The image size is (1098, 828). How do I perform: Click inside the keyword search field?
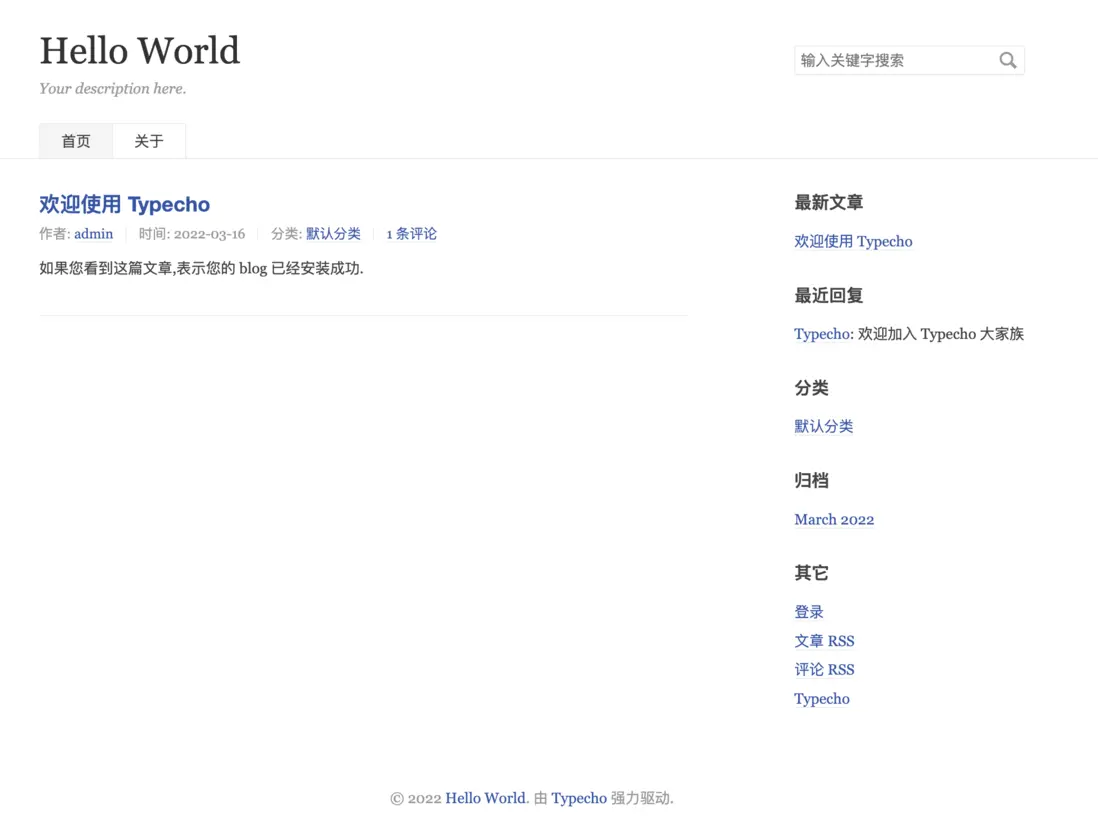click(x=890, y=60)
